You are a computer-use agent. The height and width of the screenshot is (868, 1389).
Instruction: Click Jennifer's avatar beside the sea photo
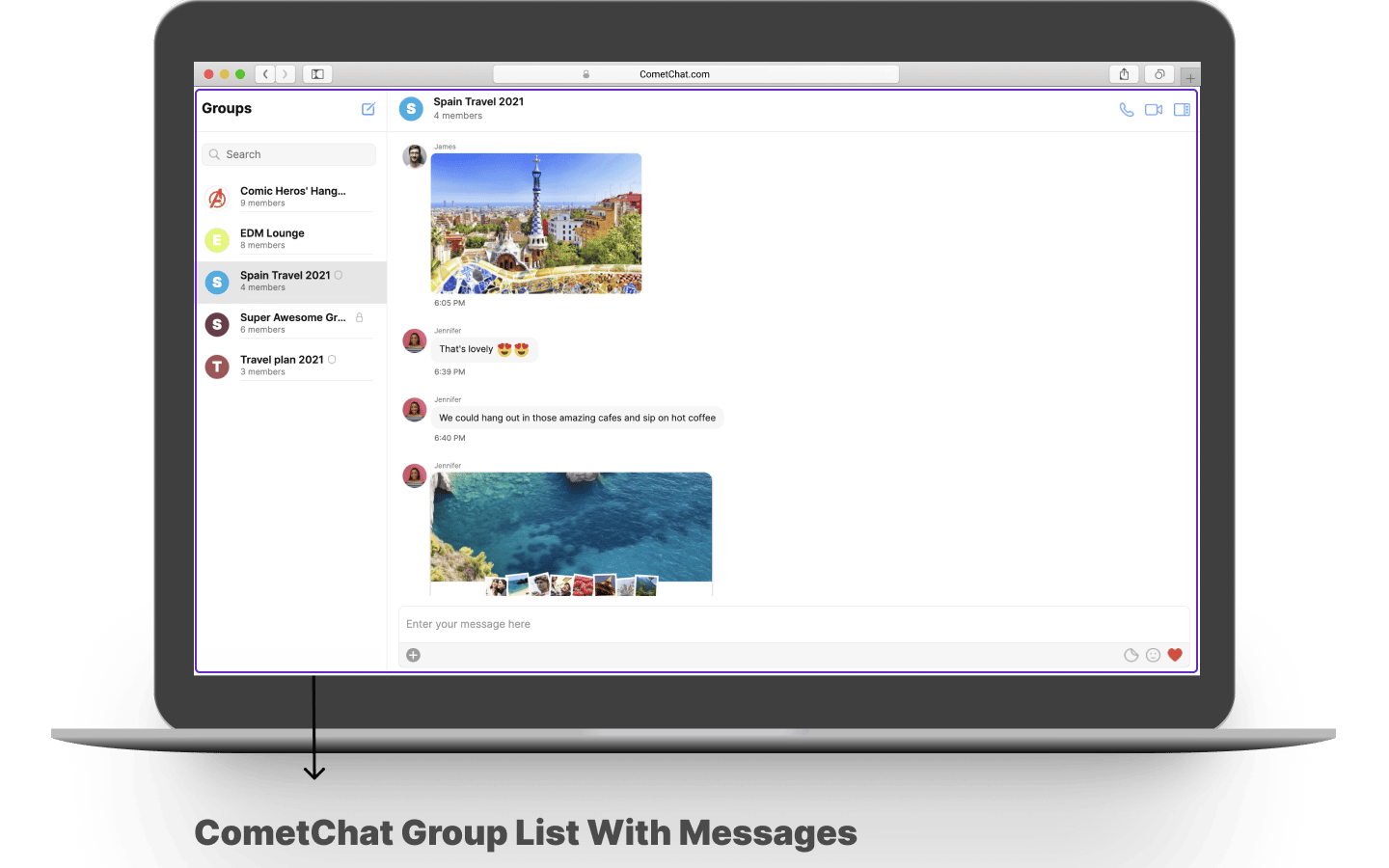415,475
